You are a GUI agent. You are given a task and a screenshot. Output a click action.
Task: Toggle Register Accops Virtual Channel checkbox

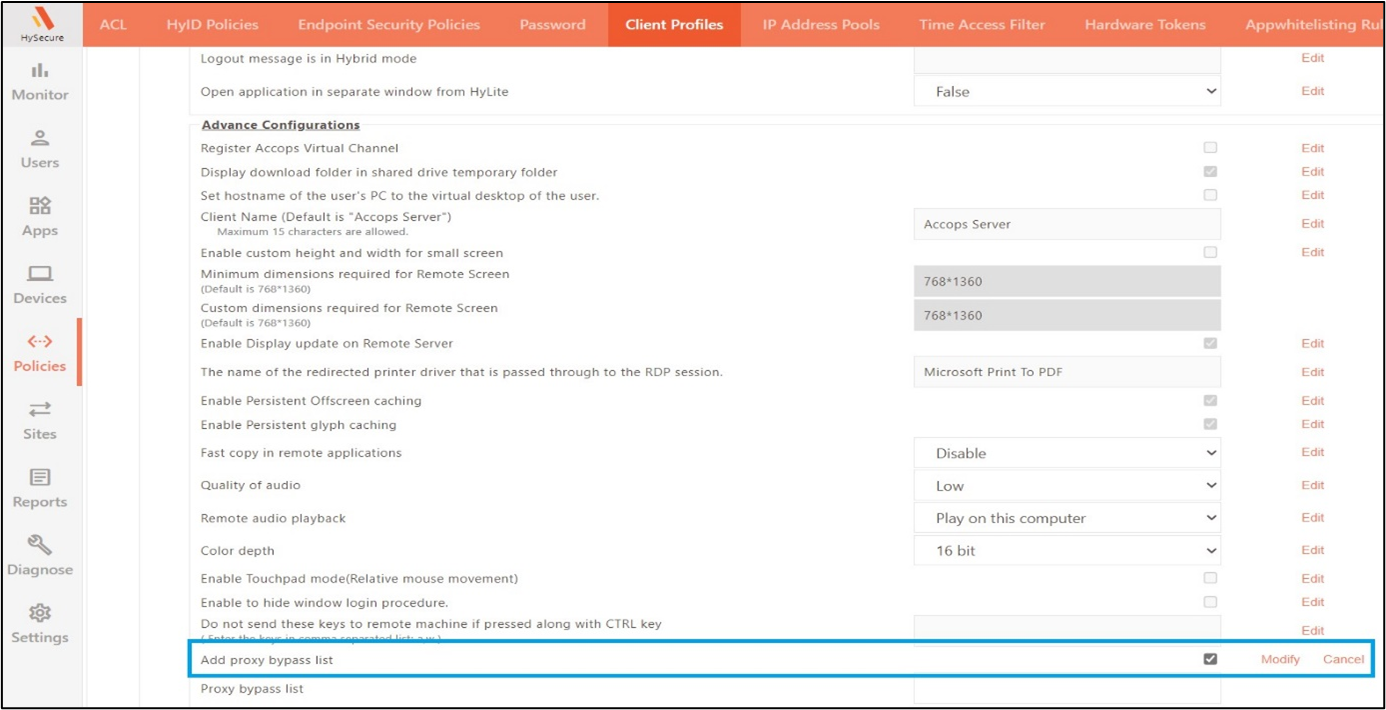coord(1210,148)
